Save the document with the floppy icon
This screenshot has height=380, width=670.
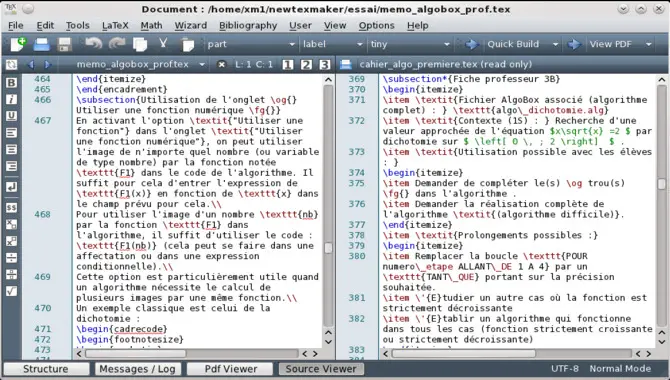click(x=65, y=44)
